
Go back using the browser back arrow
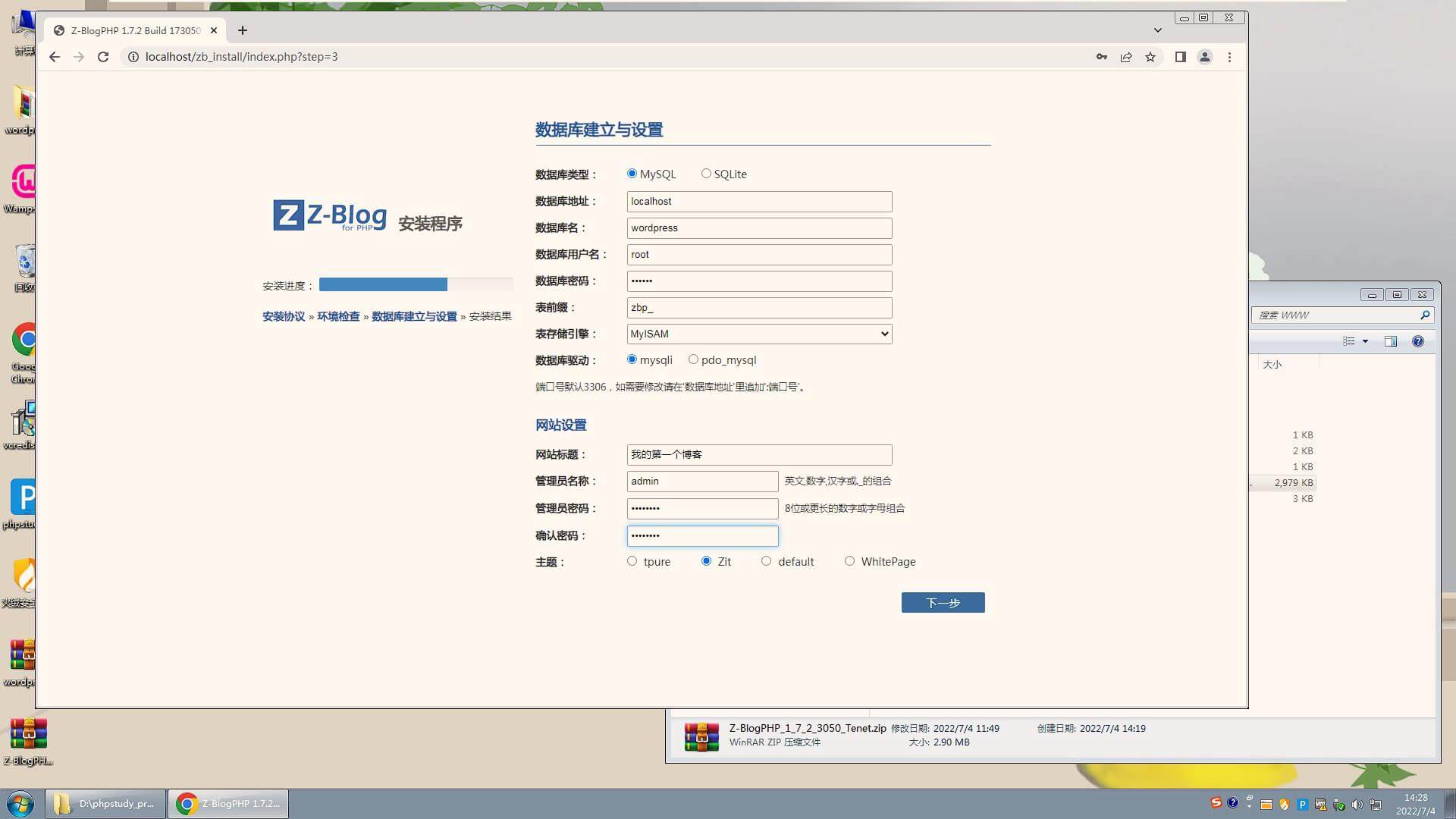54,57
